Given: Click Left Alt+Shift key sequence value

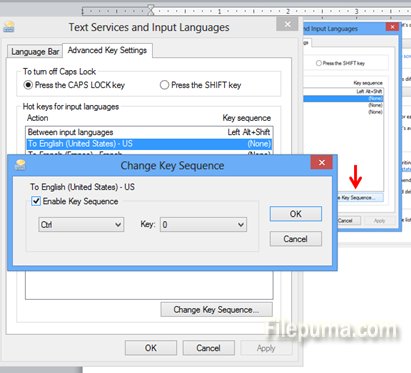Looking at the screenshot, I should pos(249,132).
